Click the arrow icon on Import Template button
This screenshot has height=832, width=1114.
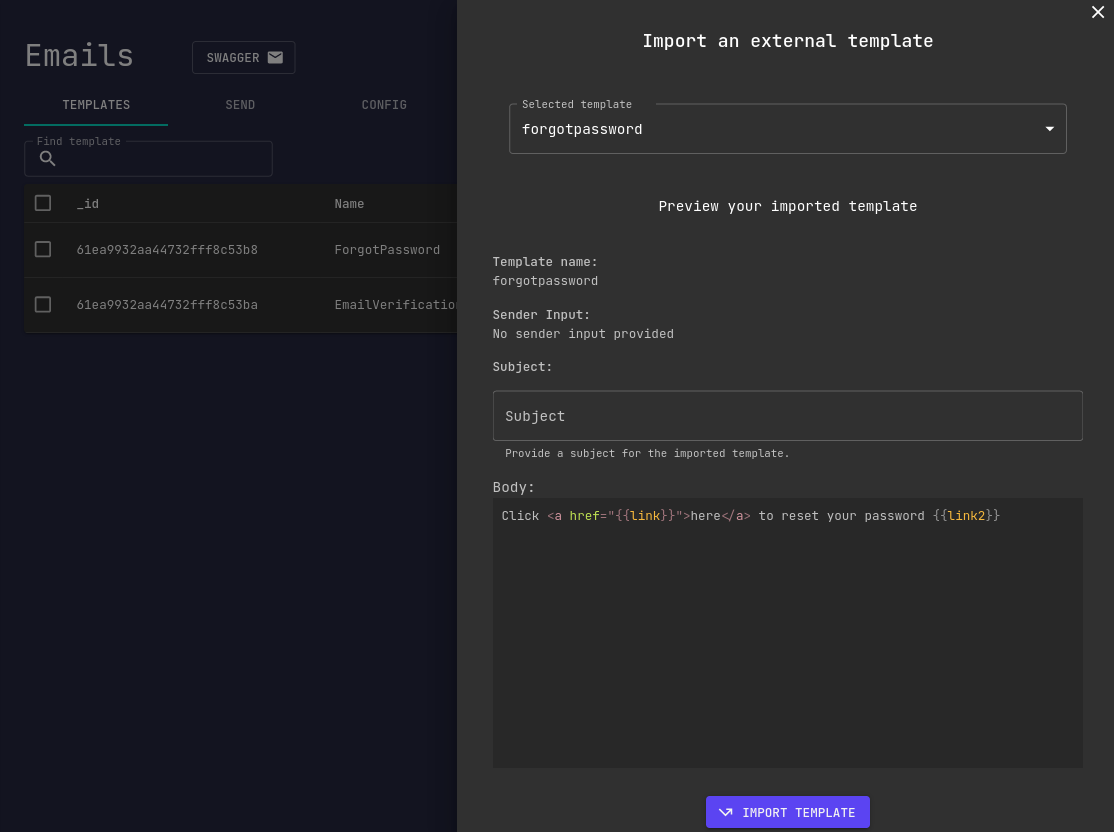coord(725,812)
